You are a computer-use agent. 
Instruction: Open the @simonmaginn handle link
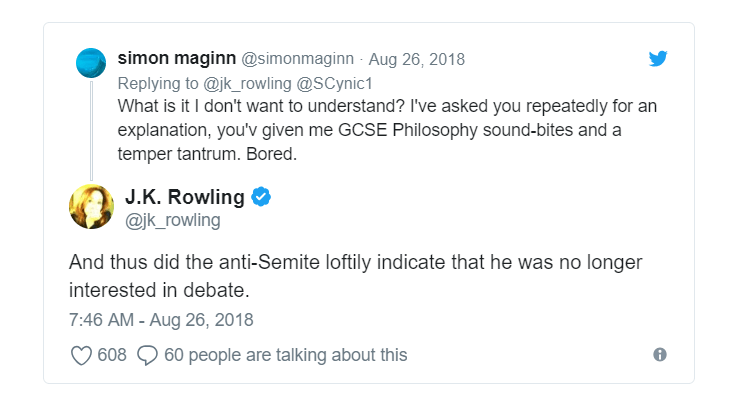[297, 59]
